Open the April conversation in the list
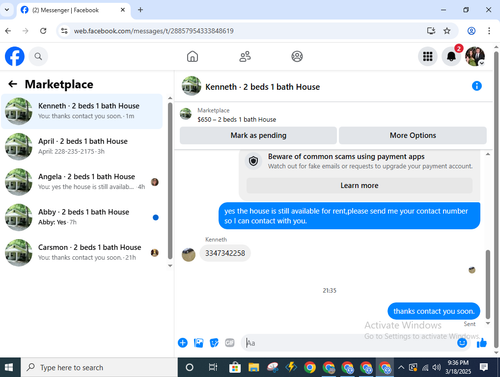 82,147
